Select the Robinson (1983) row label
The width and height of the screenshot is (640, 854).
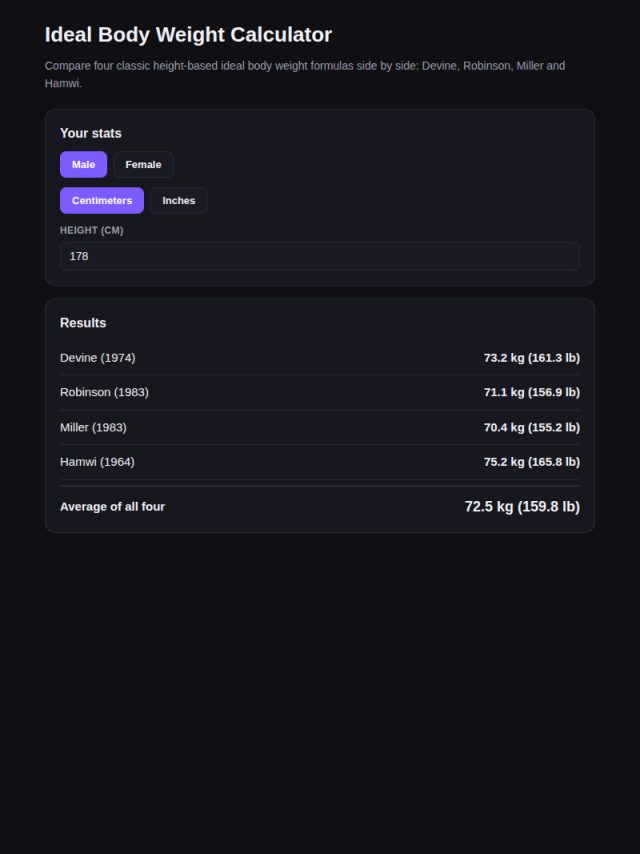[104, 392]
